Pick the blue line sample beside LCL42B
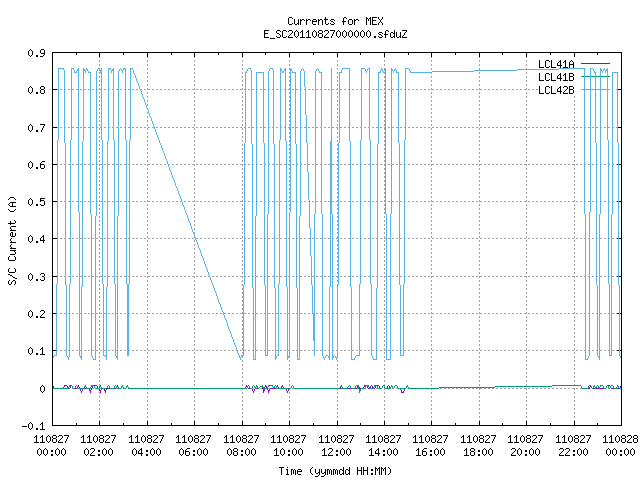Viewport: 640px width, 480px height. point(595,90)
